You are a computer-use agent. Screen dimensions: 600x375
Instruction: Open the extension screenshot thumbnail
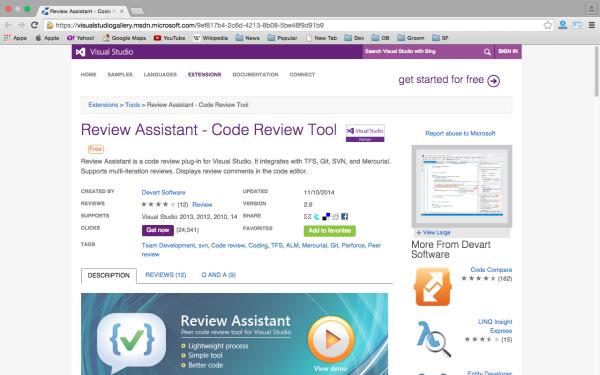point(462,186)
